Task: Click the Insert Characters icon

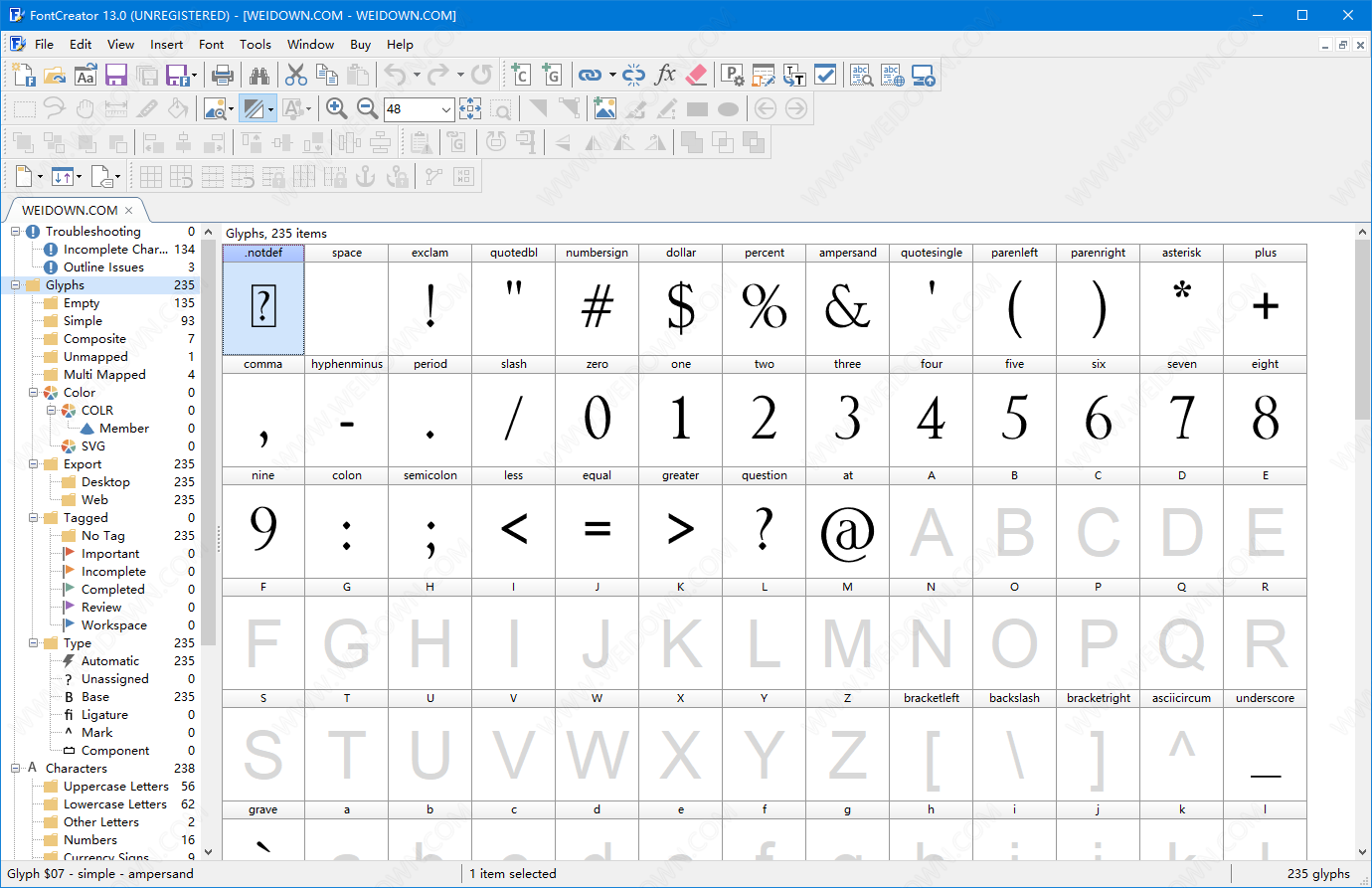Action: (521, 75)
